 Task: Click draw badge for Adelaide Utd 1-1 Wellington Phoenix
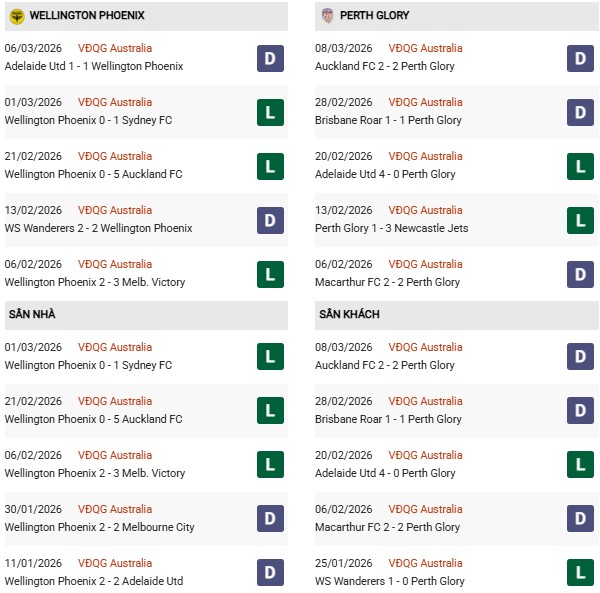pyautogui.click(x=270, y=58)
